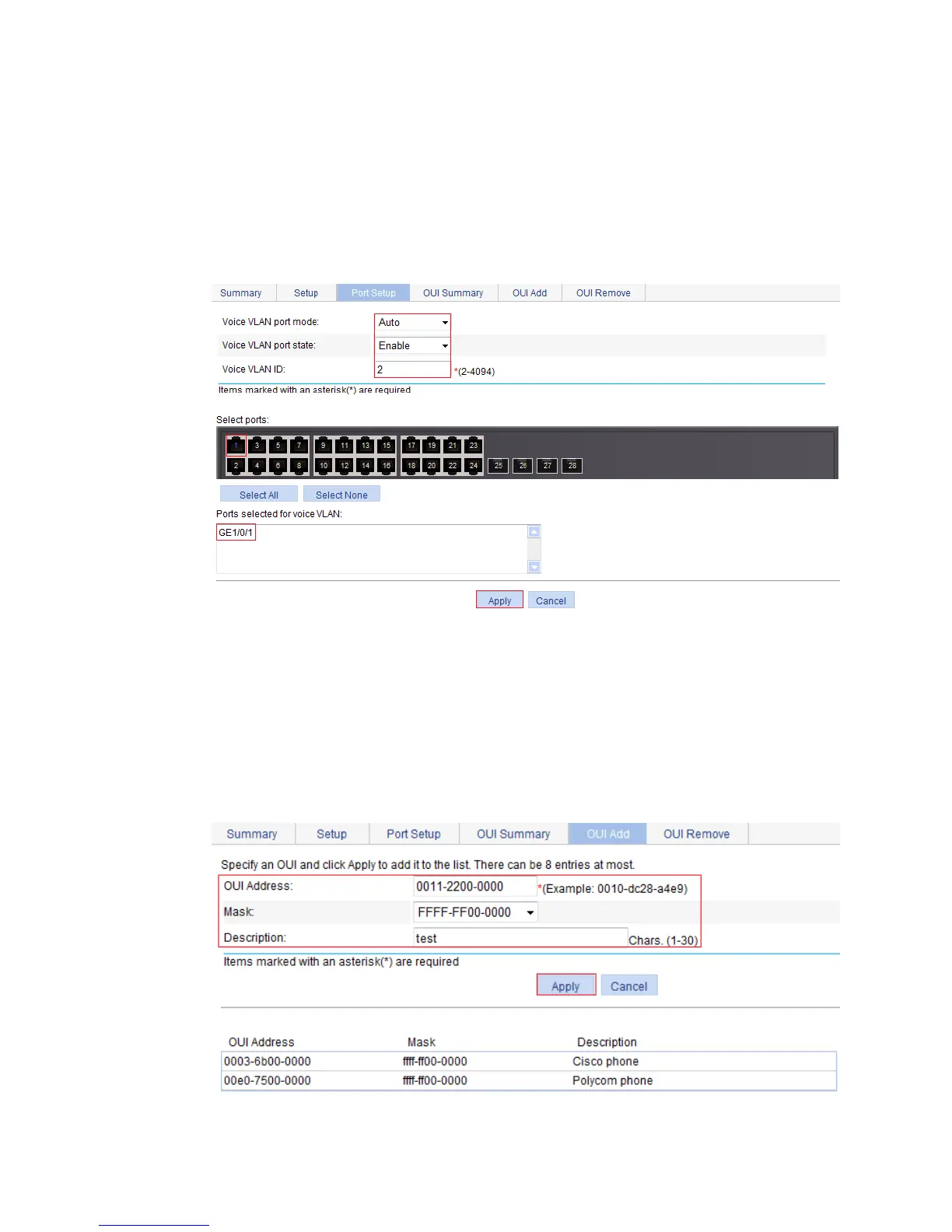Pick port 23 for voice VLAN
Screen dimensions: 952x1232
pyautogui.click(x=474, y=446)
